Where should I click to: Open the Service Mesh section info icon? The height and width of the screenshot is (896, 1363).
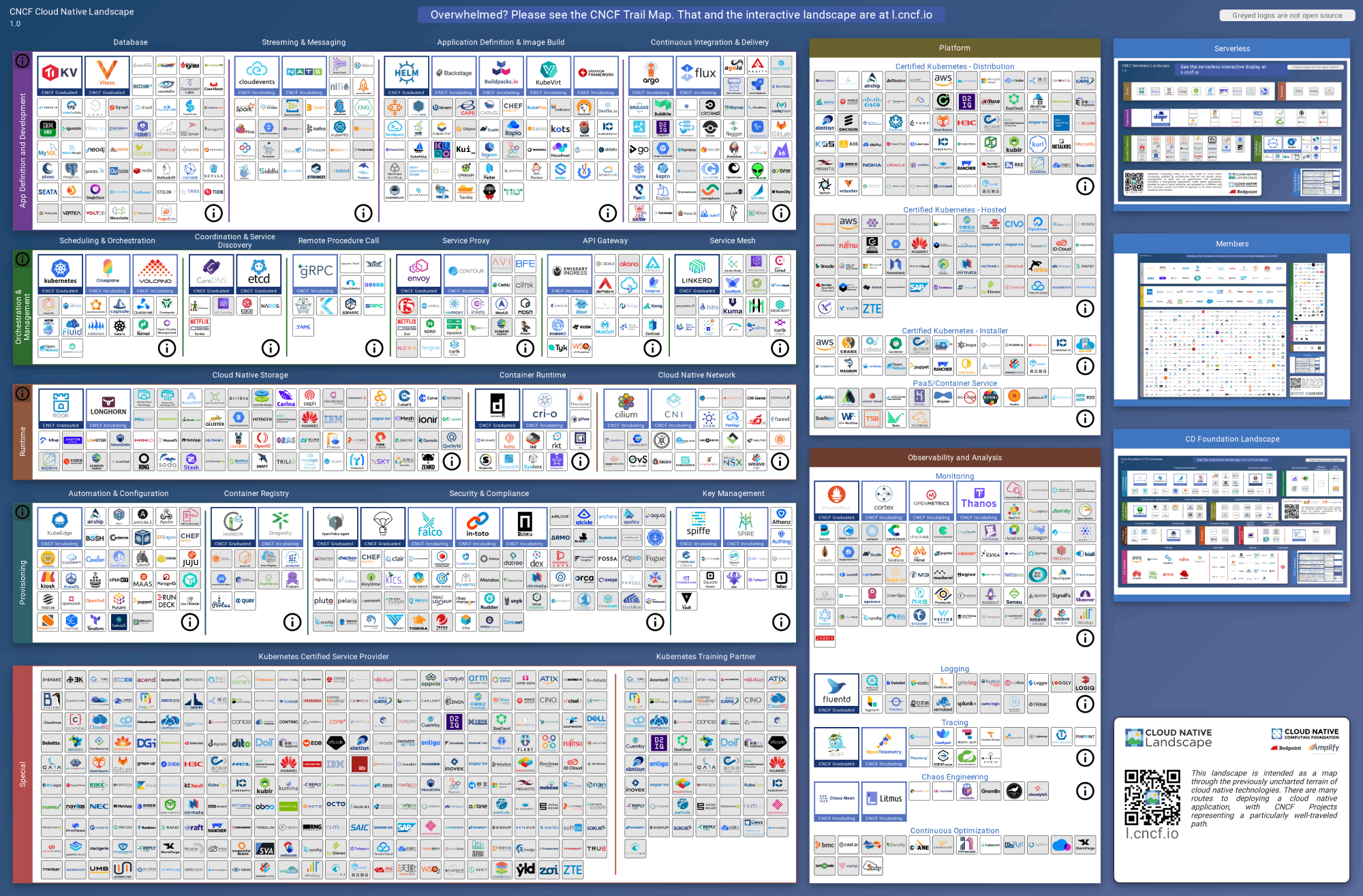click(x=780, y=348)
